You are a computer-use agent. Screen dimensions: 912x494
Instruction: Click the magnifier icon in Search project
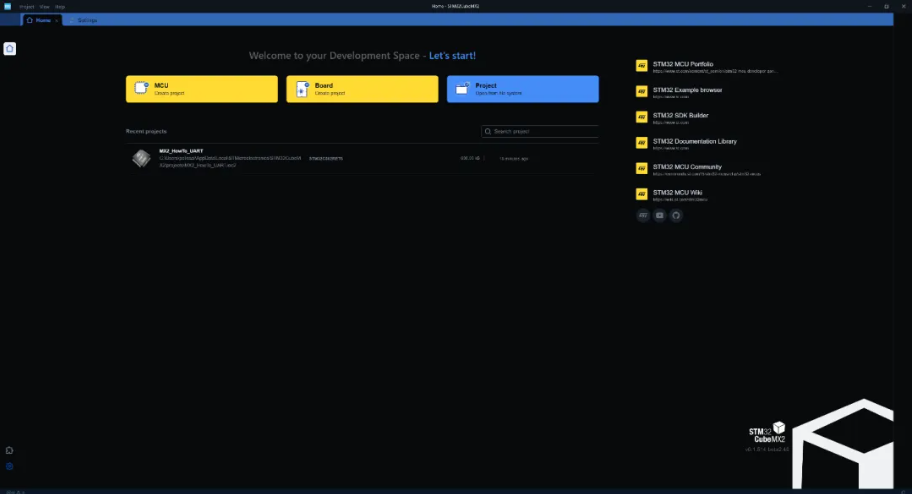point(488,132)
